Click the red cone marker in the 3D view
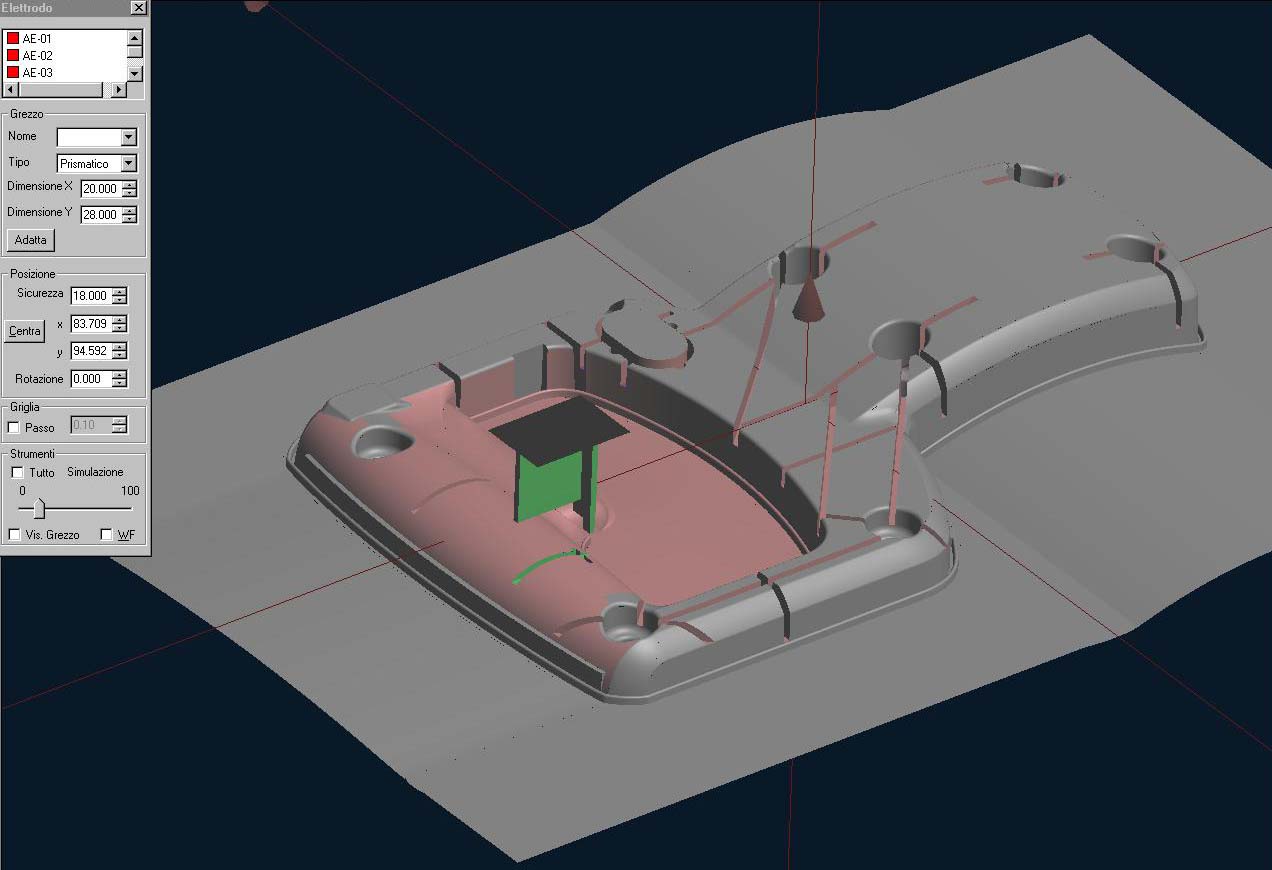 pyautogui.click(x=808, y=300)
